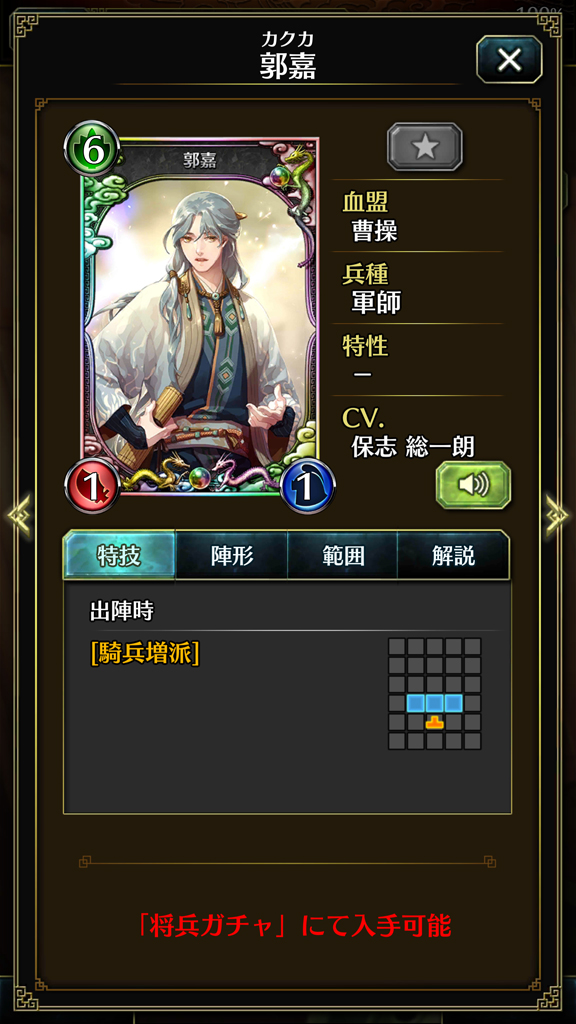Tap the 曹操 alliance name

(x=374, y=231)
